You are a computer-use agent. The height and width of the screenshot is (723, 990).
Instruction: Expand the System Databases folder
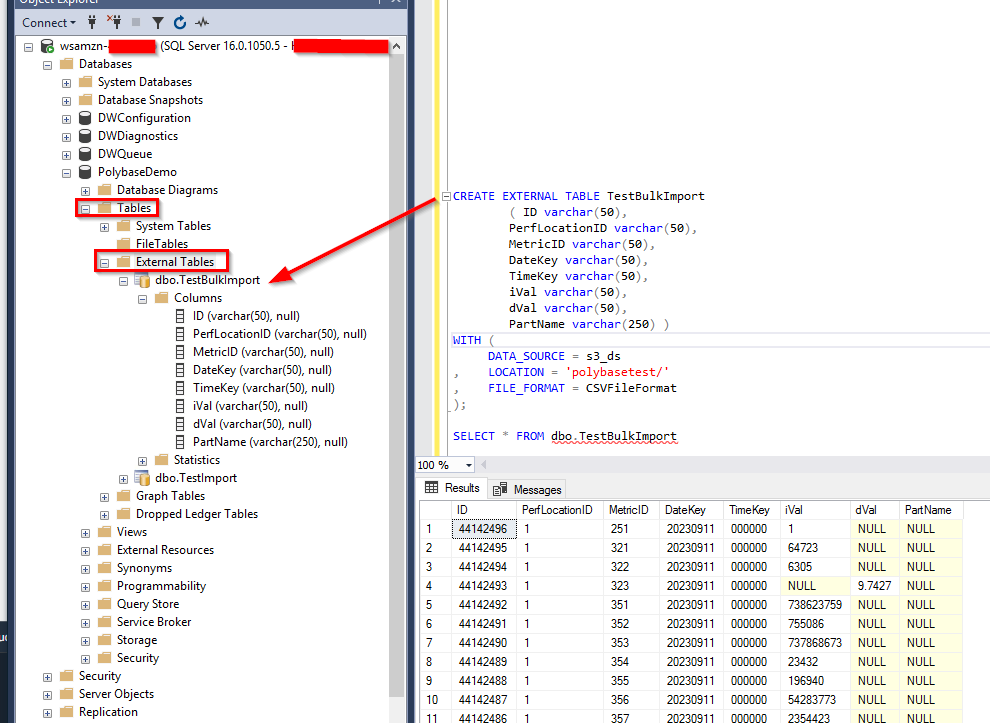pos(66,83)
